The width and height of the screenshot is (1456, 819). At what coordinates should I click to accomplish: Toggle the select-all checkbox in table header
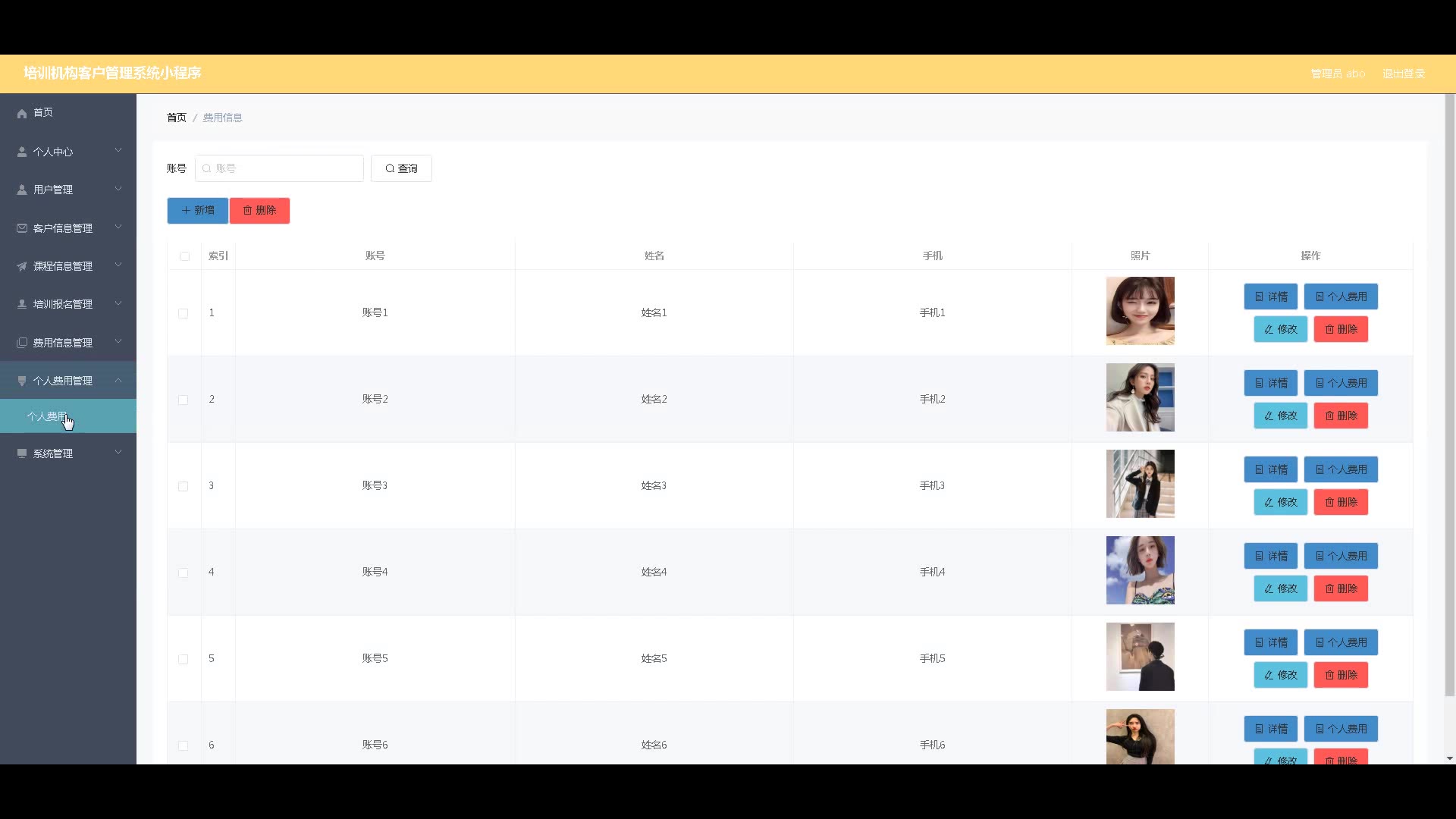pyautogui.click(x=184, y=256)
